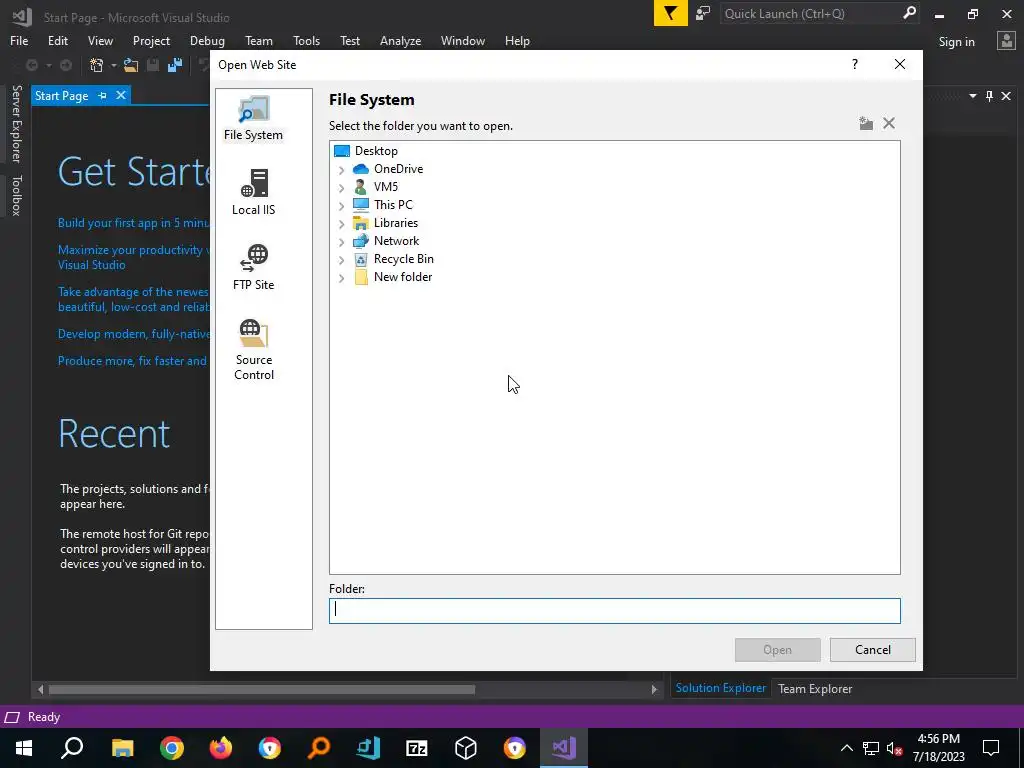The image size is (1024, 768).
Task: Click the Cancel button in the dialog
Action: (872, 650)
